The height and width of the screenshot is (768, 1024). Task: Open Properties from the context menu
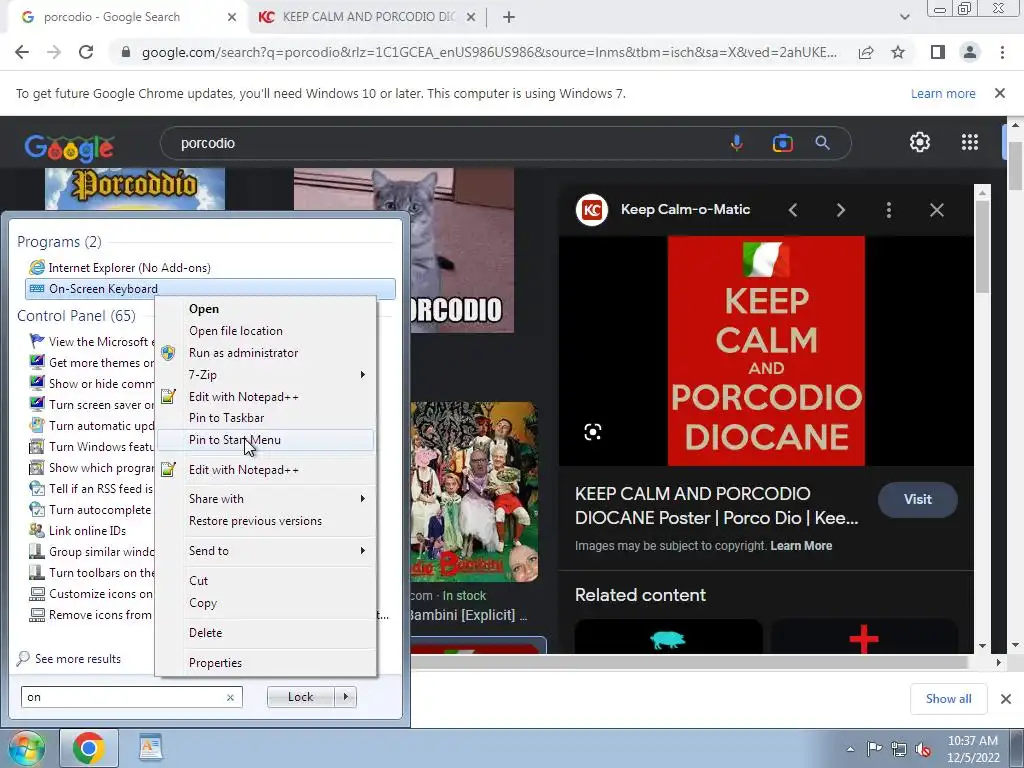point(266,664)
